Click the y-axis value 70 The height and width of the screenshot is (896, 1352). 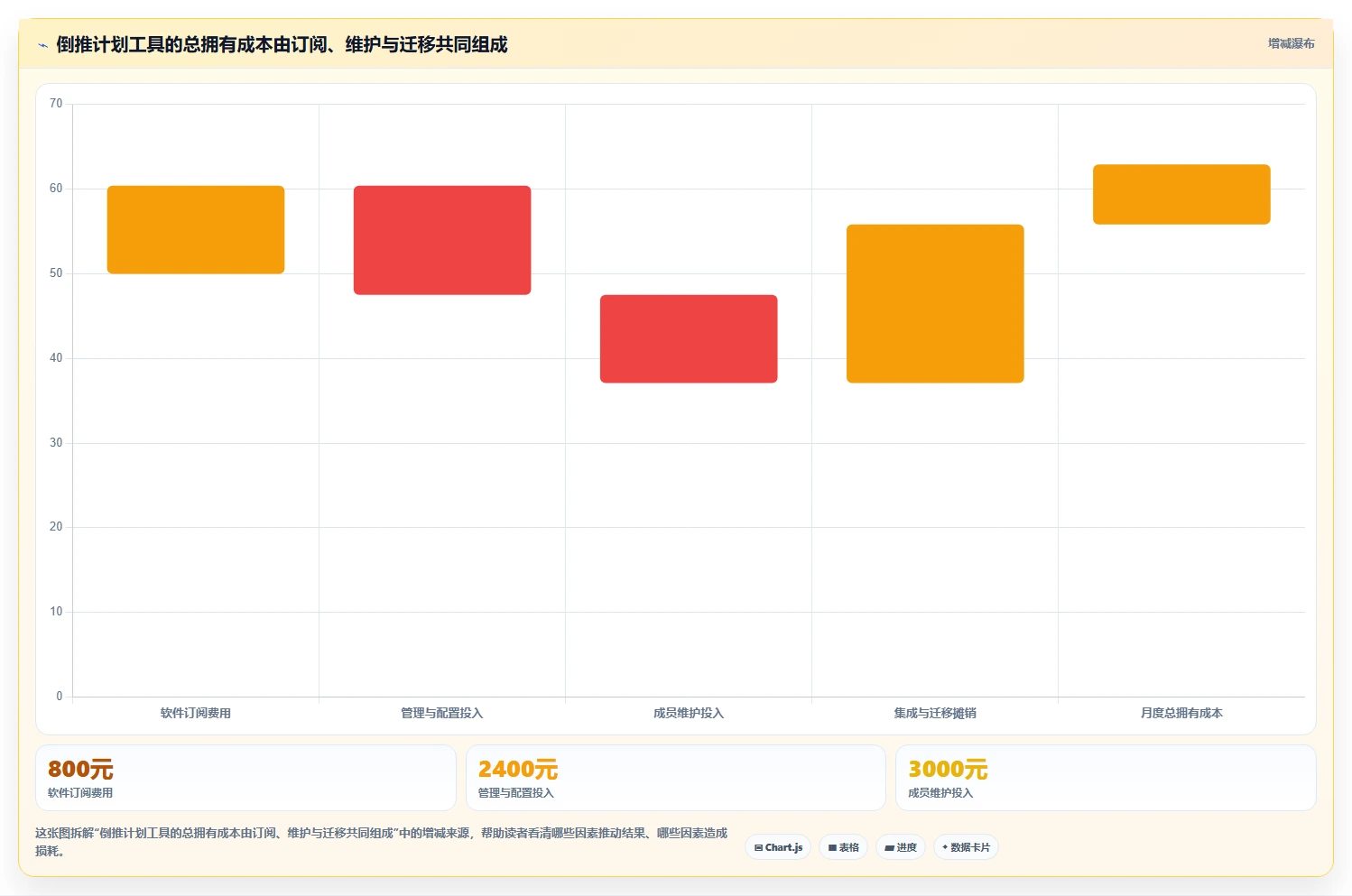pos(56,104)
